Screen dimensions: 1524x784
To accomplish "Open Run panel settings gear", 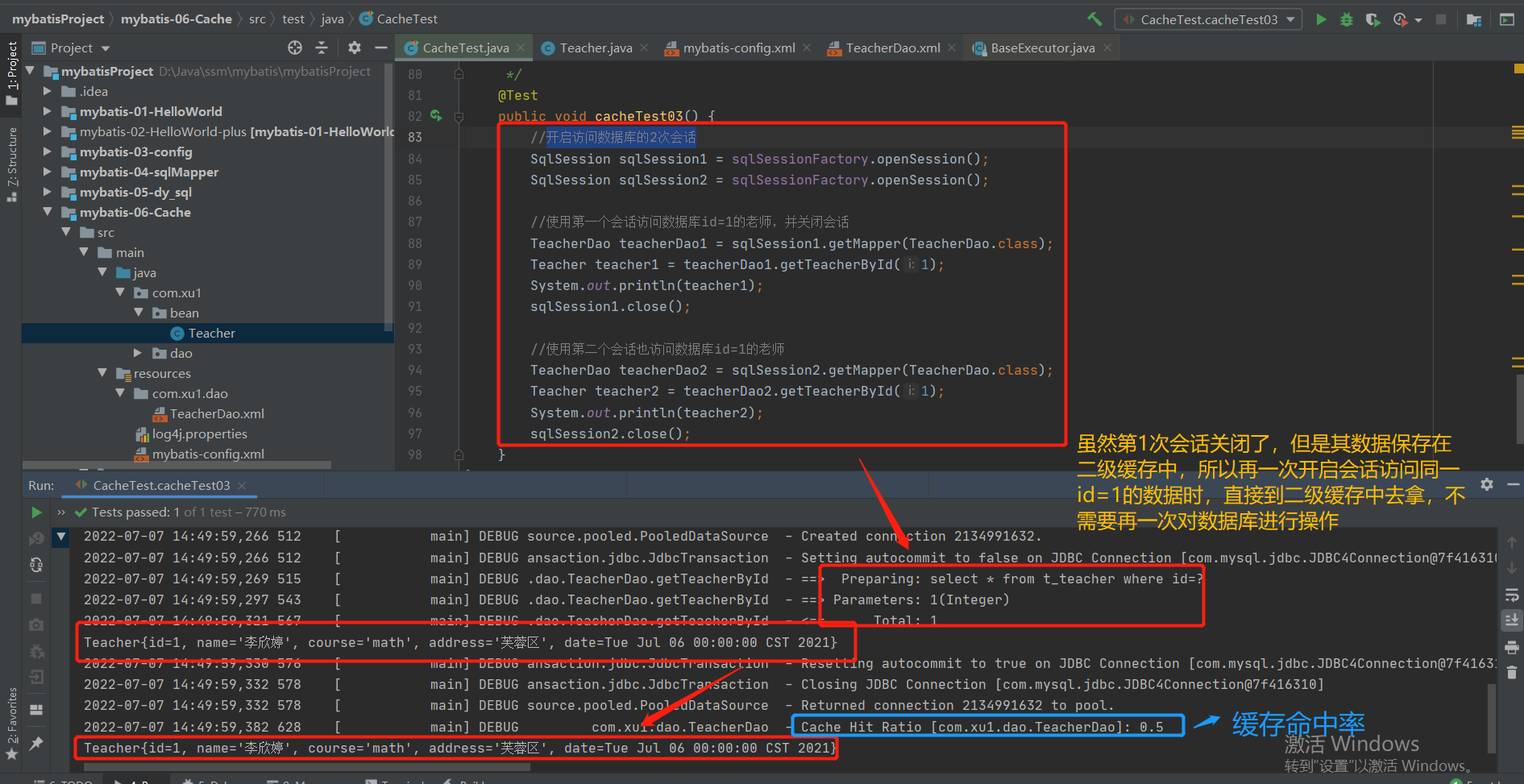I will point(1487,484).
